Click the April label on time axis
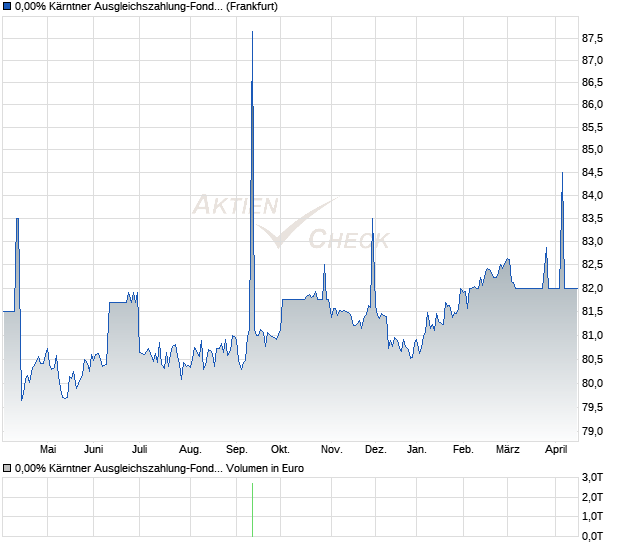This screenshot has width=620, height=546. [x=555, y=449]
